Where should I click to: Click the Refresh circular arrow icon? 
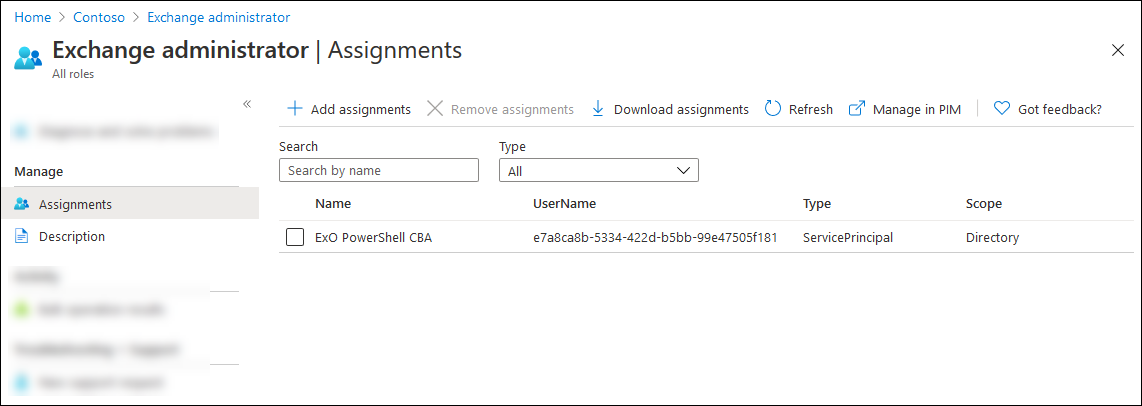773,109
